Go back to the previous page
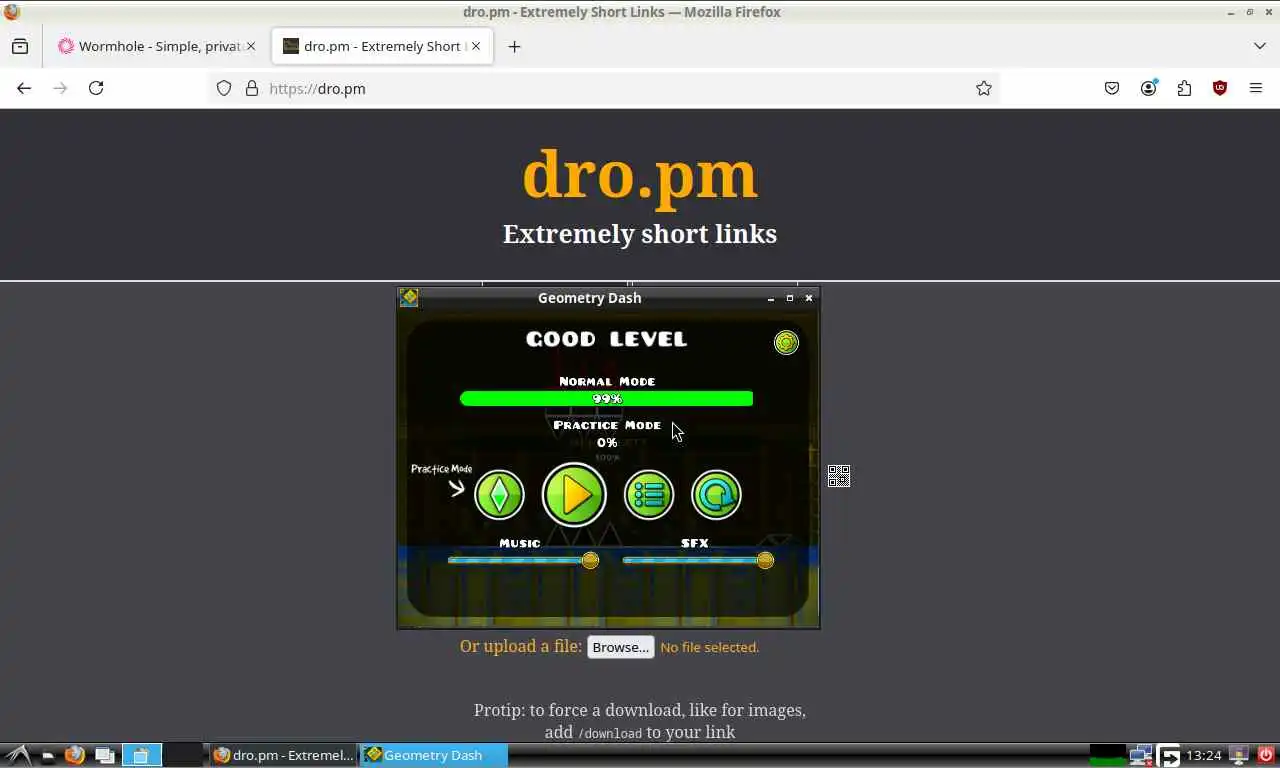 click(x=24, y=88)
